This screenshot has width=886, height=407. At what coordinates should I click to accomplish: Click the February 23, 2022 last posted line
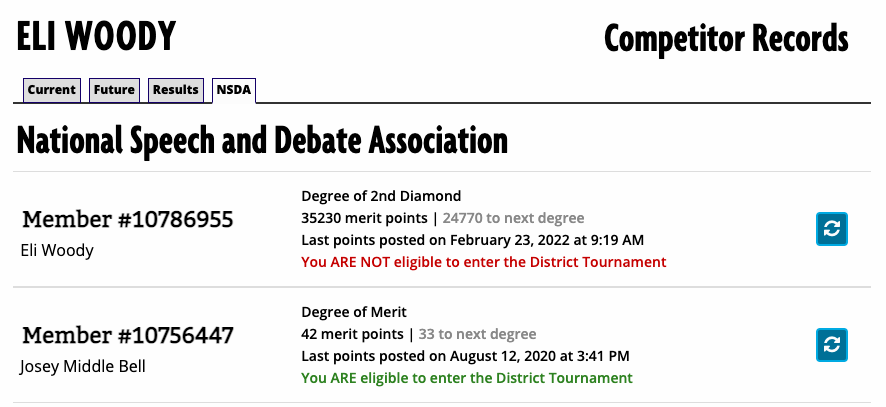pyautogui.click(x=472, y=240)
